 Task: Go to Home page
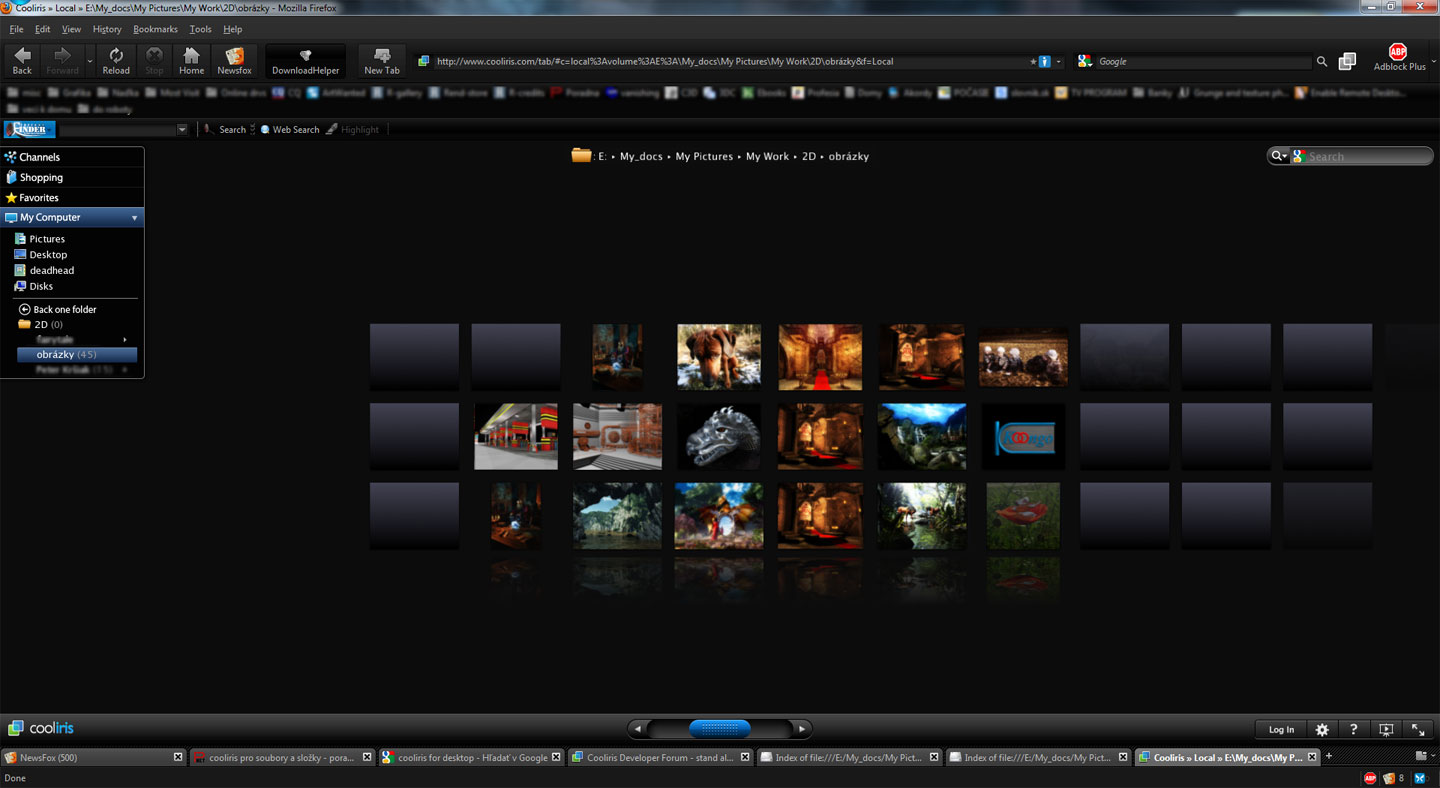coord(191,61)
